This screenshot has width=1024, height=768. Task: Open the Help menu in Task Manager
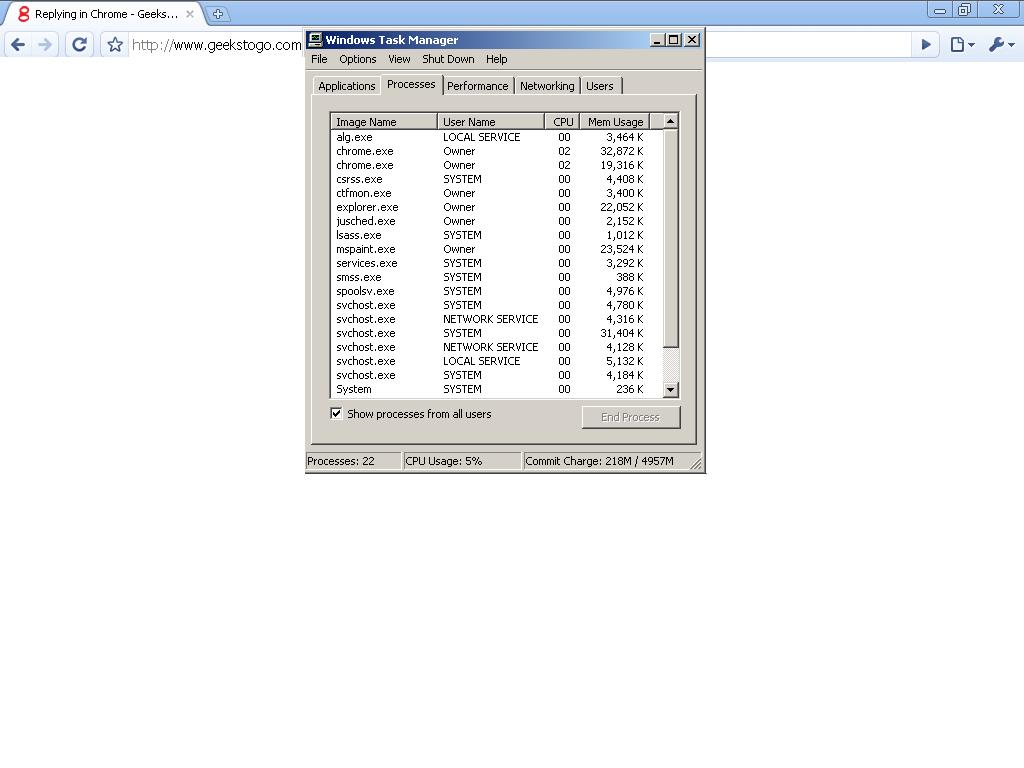coord(496,59)
